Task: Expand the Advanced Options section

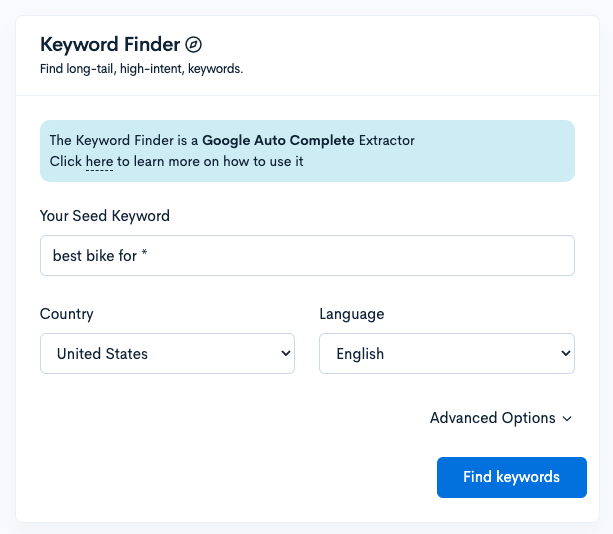Action: pos(493,418)
